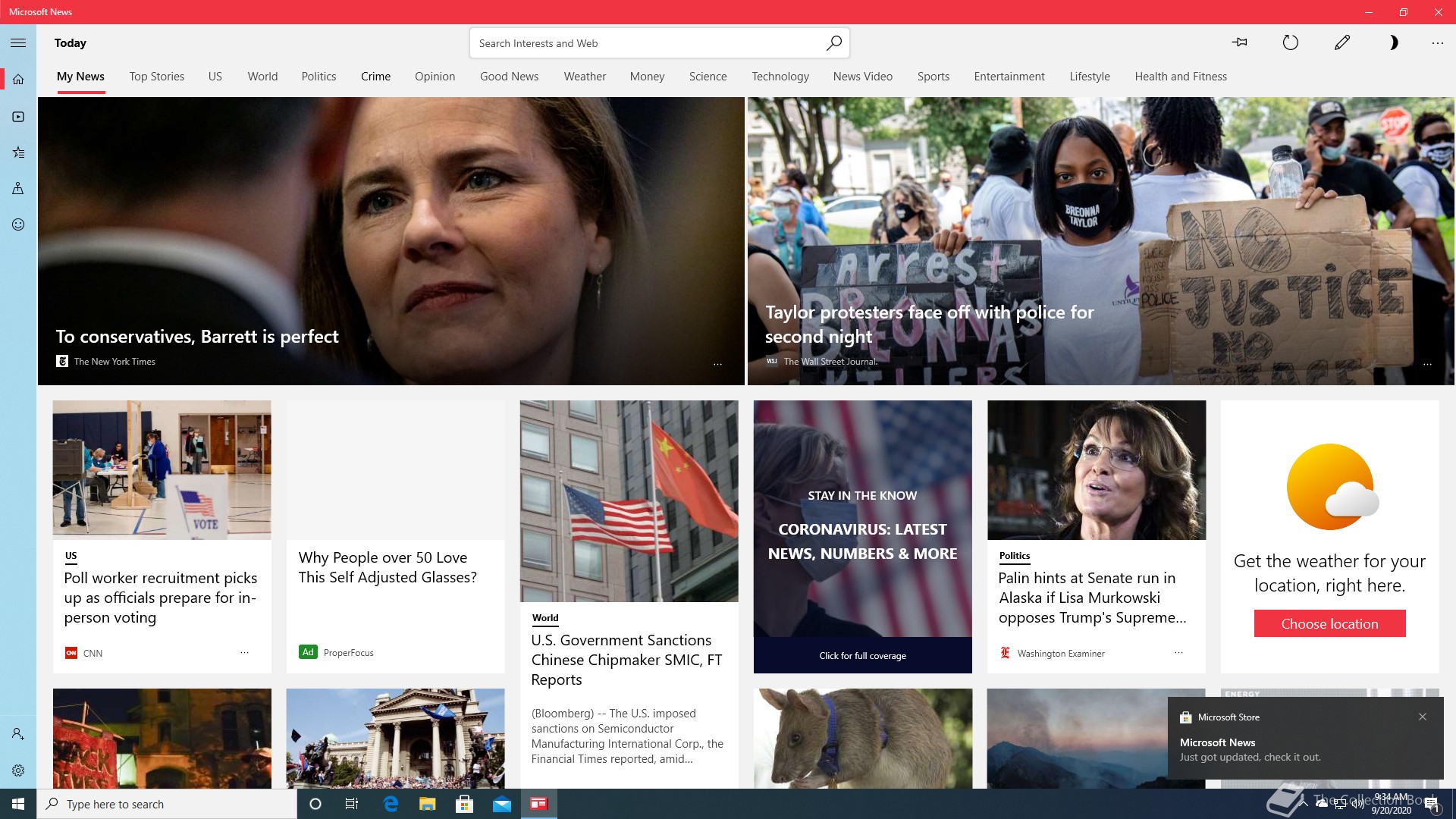1456x819 pixels.
Task: Open Microsoft Store from taskbar
Action: pyautogui.click(x=465, y=804)
